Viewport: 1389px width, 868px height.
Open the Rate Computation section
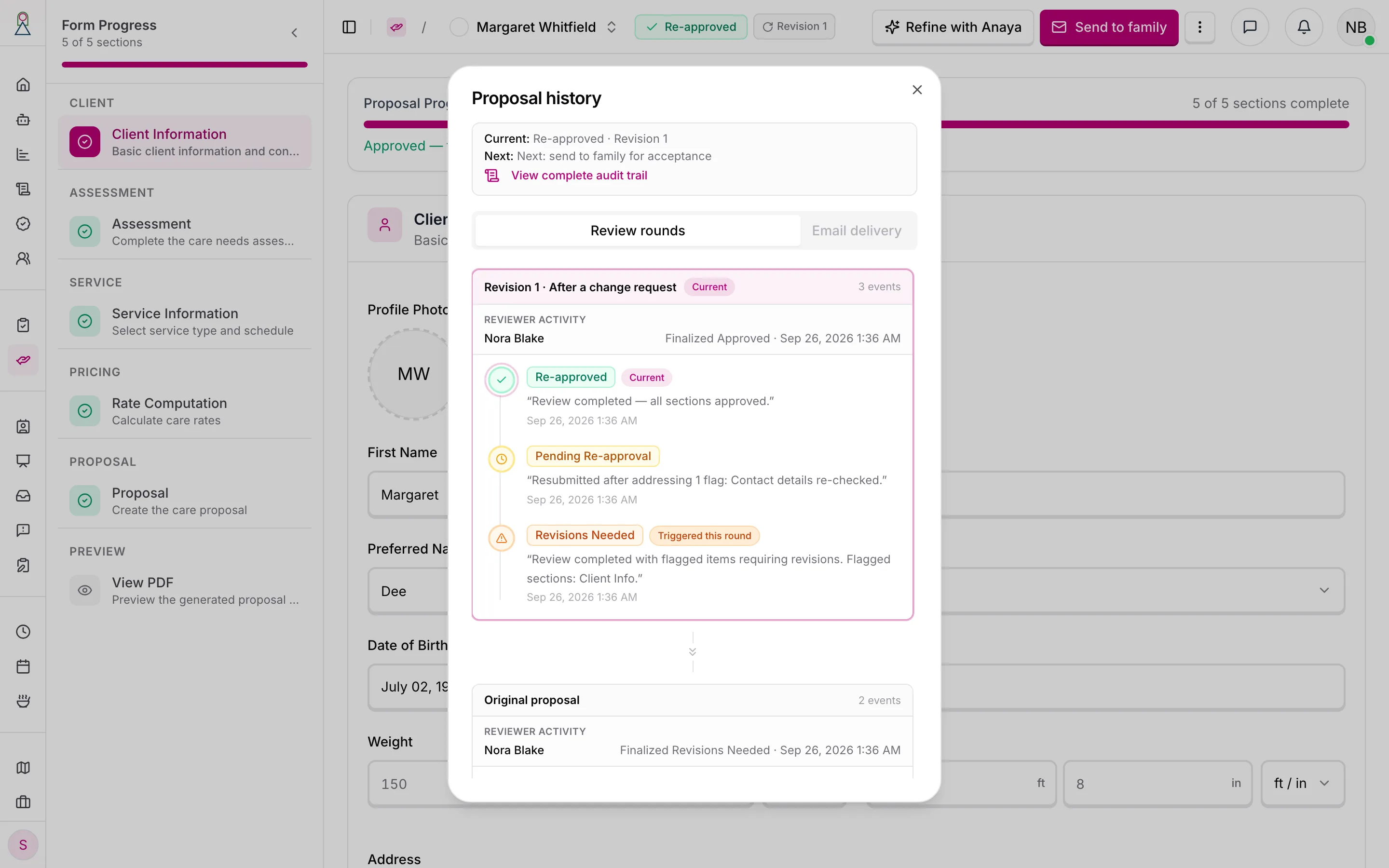(185, 410)
